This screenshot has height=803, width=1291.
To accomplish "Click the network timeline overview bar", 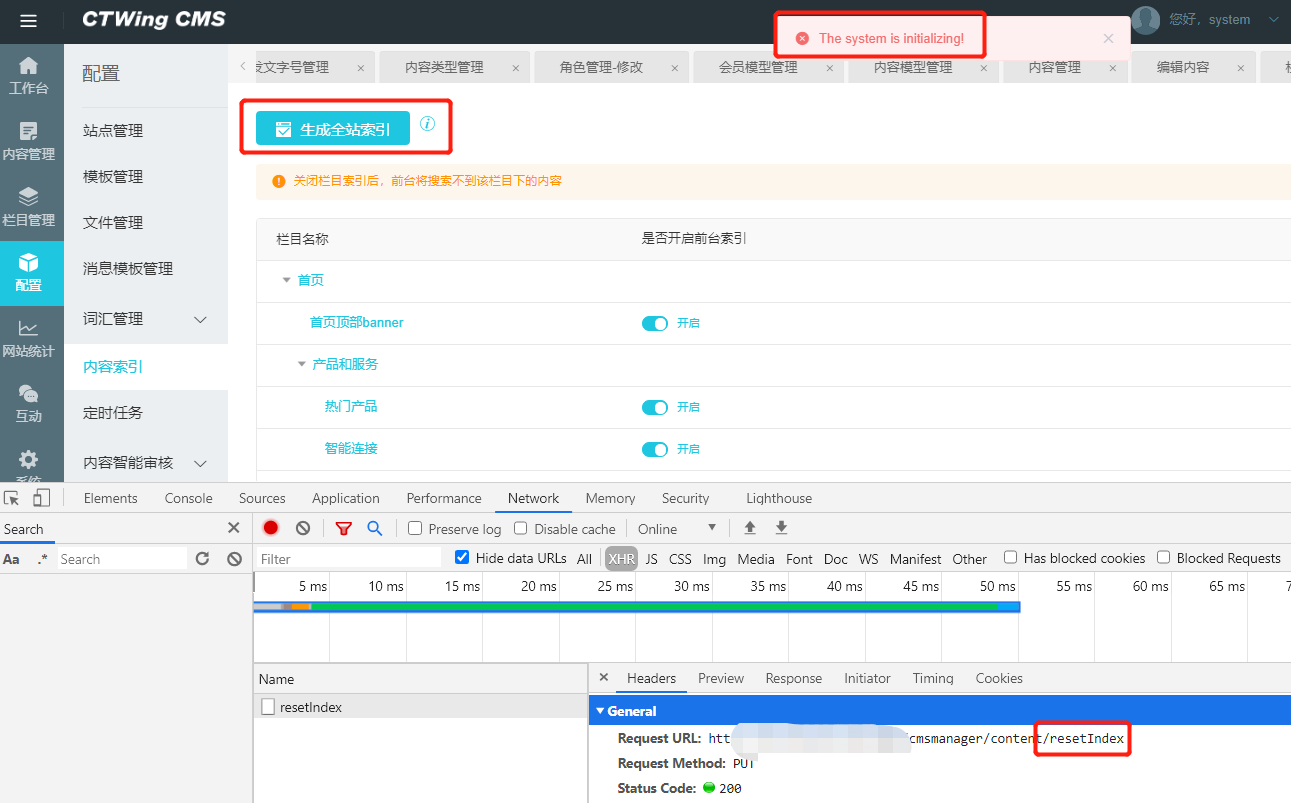I will [636, 606].
